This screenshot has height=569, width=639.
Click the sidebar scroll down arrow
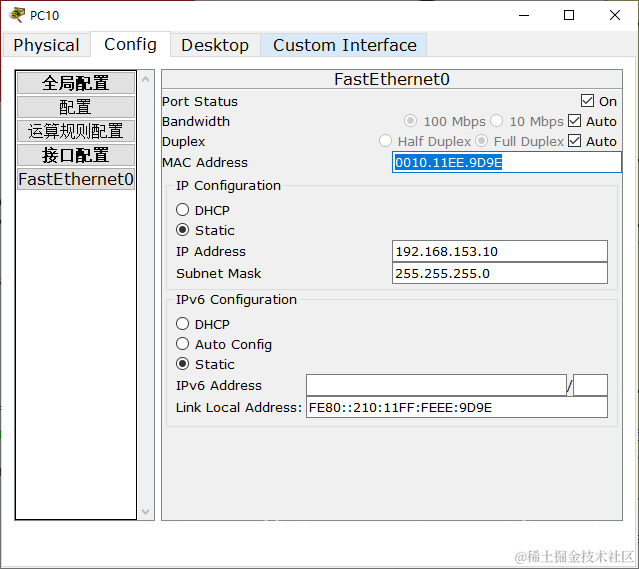145,512
